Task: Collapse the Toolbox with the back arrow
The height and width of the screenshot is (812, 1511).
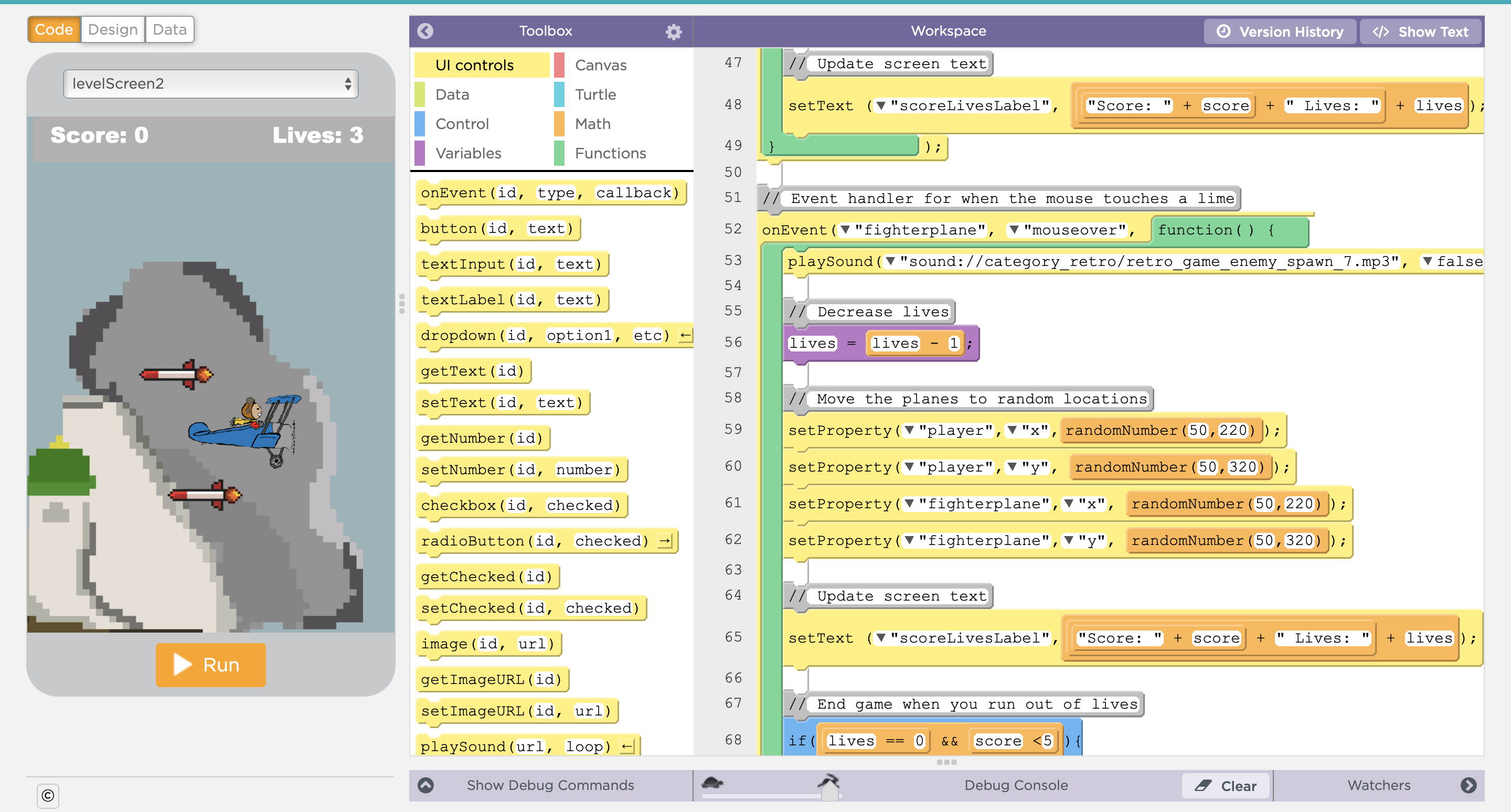Action: click(x=425, y=31)
